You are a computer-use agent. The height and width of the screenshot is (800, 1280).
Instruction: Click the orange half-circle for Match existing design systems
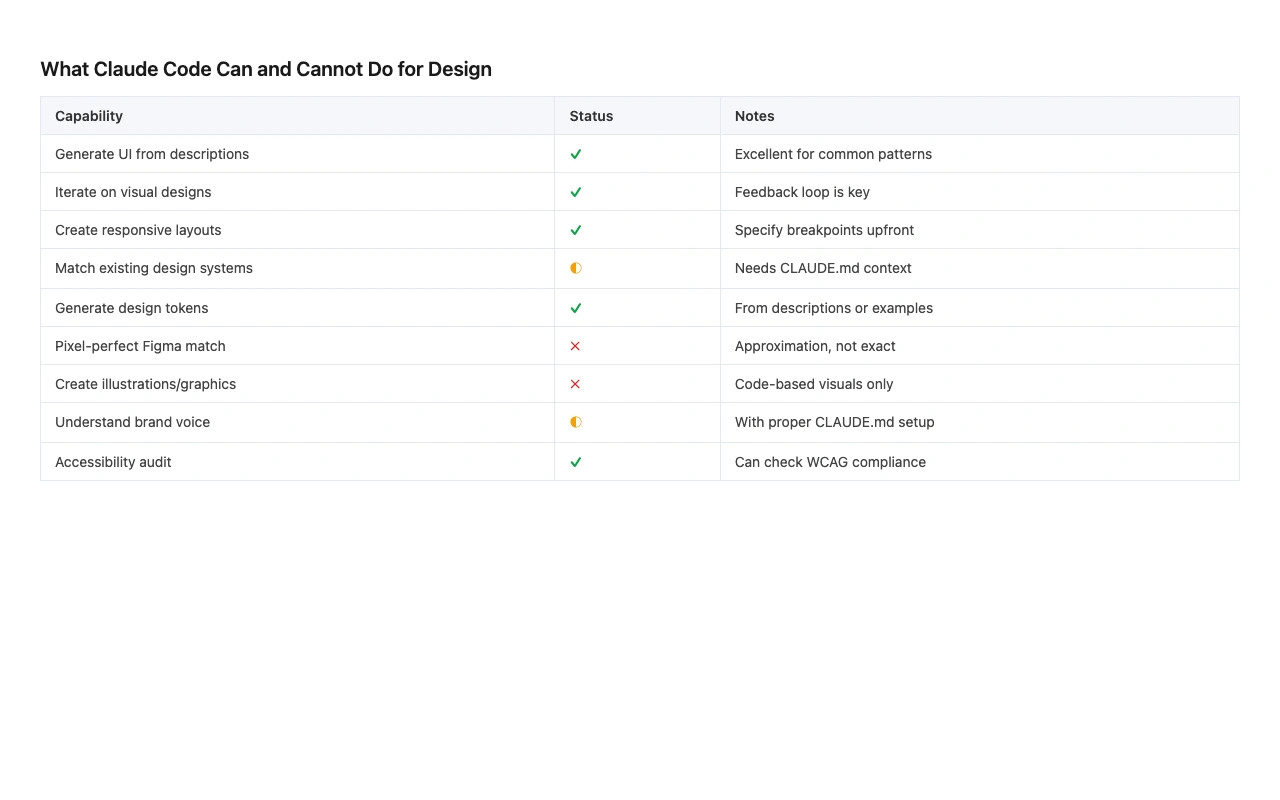576,268
